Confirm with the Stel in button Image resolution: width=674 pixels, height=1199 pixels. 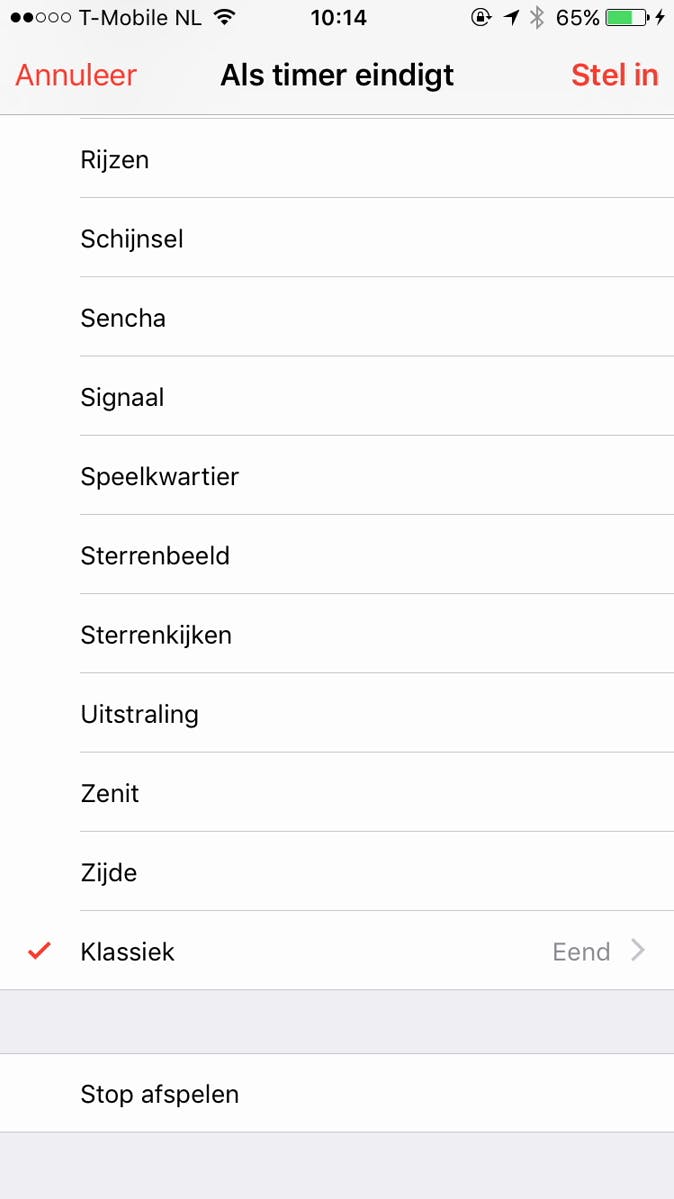click(614, 75)
